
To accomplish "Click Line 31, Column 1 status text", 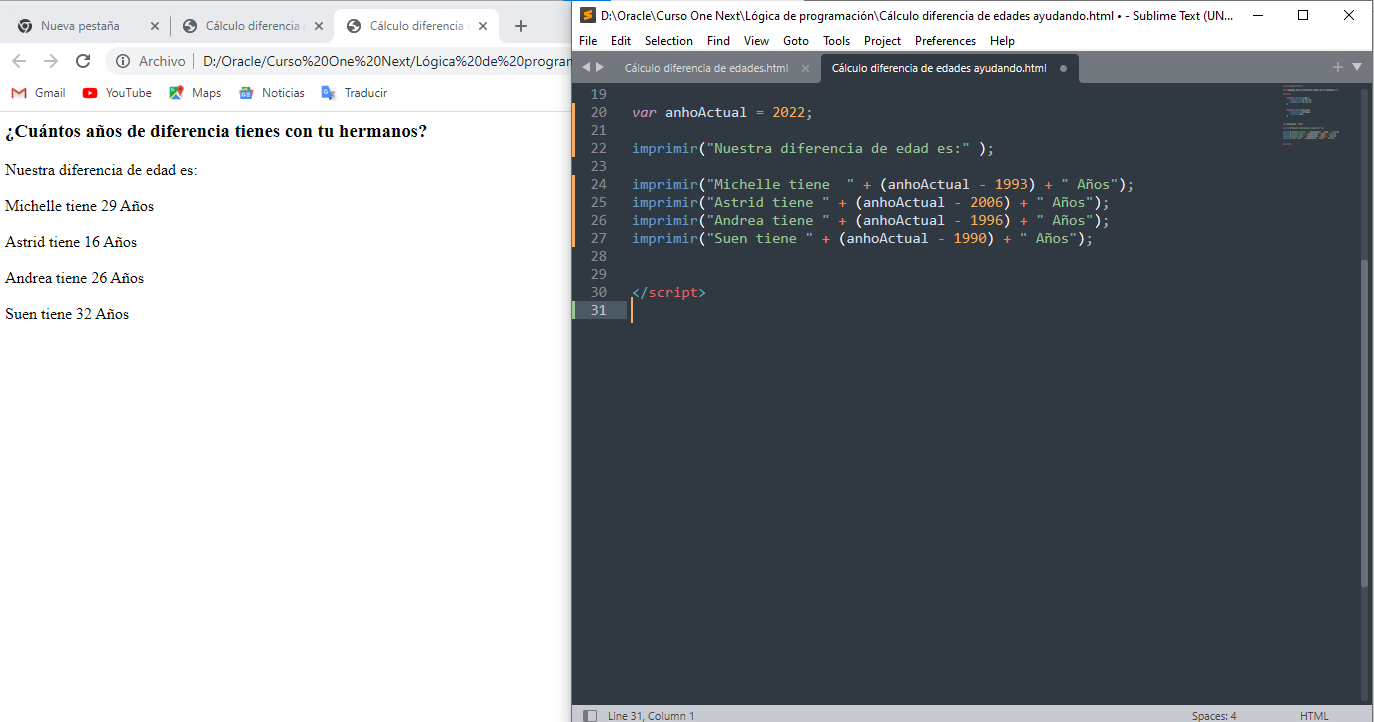I will point(651,716).
